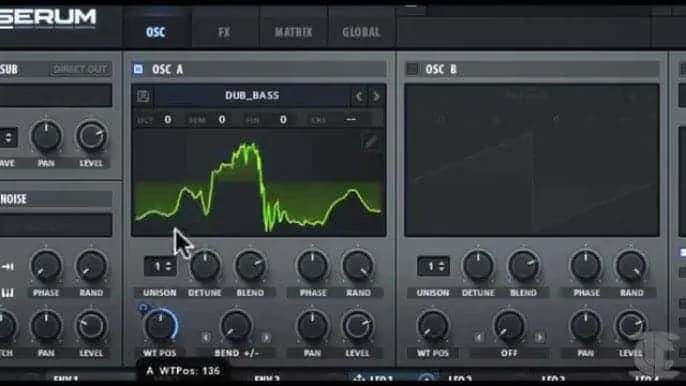686x386 pixels.
Task: Click the SUB Pan knob
Action: pyautogui.click(x=46, y=136)
